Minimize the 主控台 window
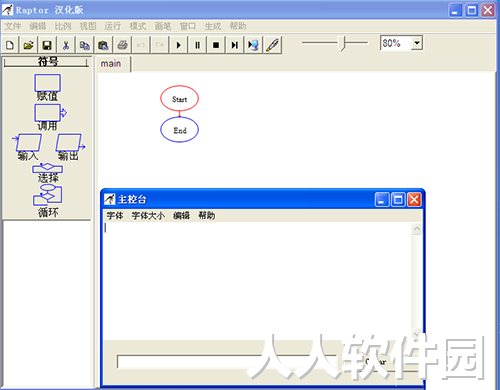 point(382,200)
